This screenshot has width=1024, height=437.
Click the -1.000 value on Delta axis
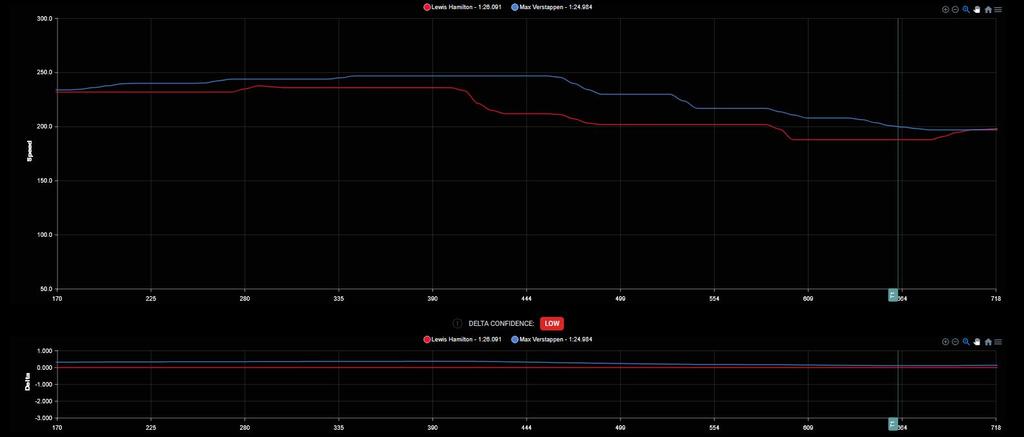[44, 385]
